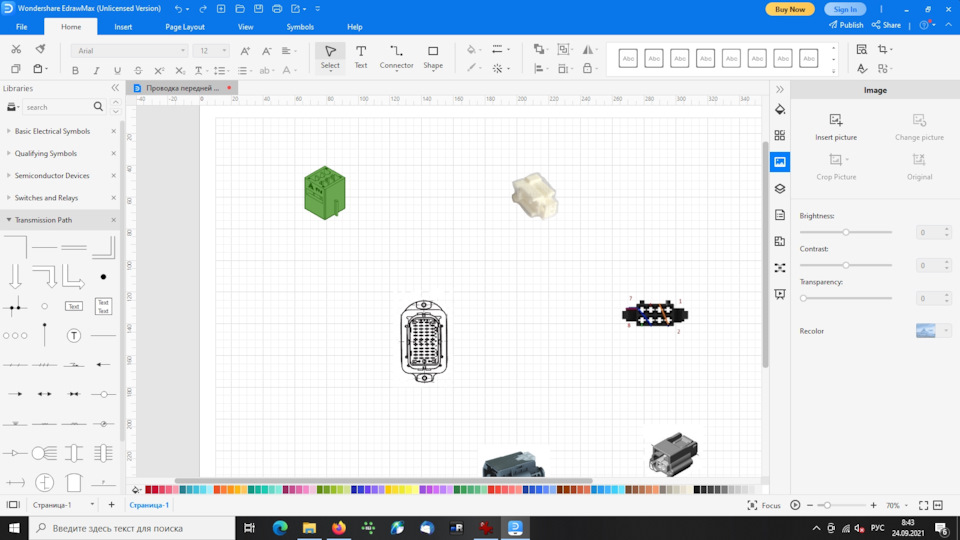
Task: Click the Format Painter icon
Action: [x=40, y=50]
